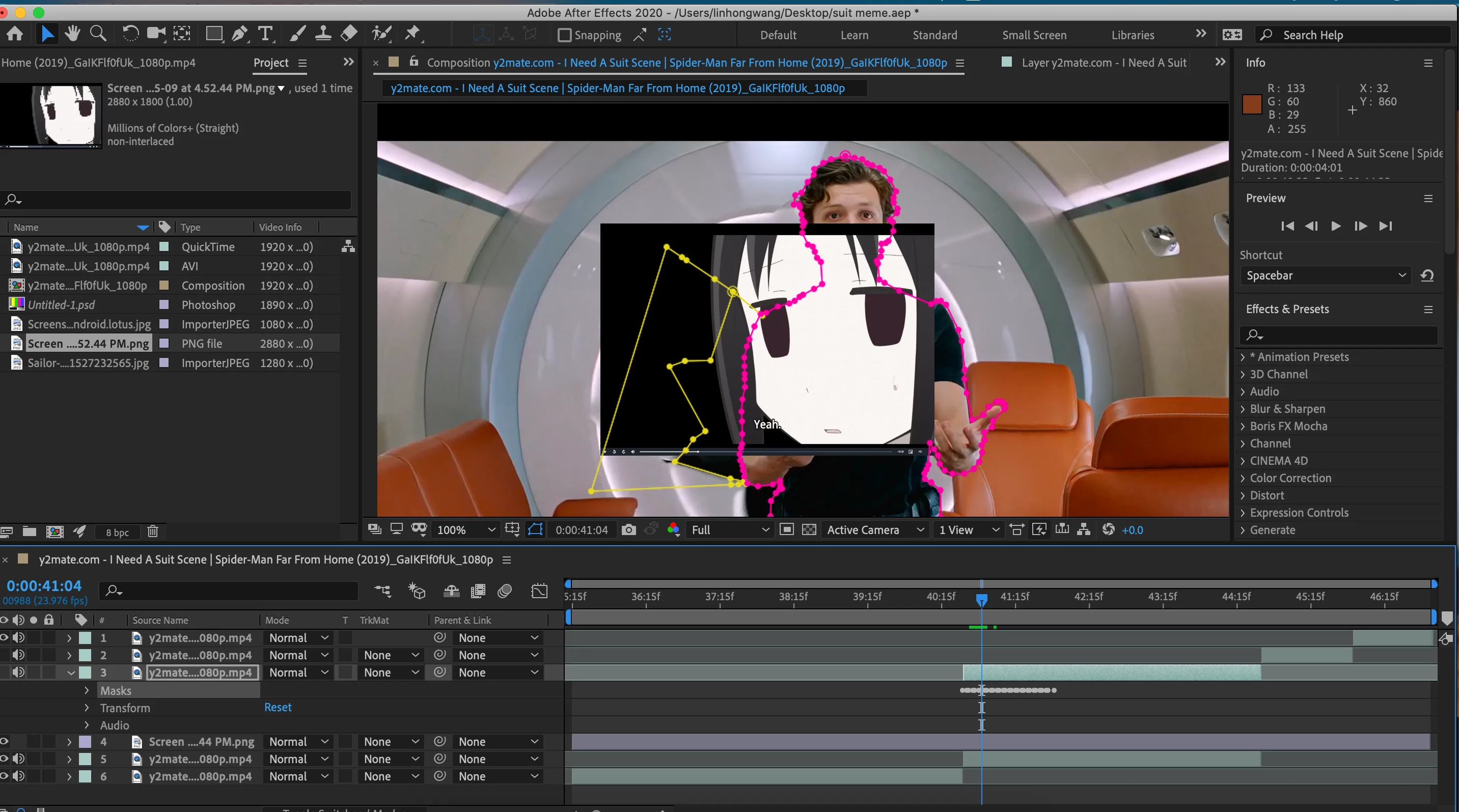The width and height of the screenshot is (1459, 812).
Task: Open the 100% magnification dropdown
Action: pos(465,530)
